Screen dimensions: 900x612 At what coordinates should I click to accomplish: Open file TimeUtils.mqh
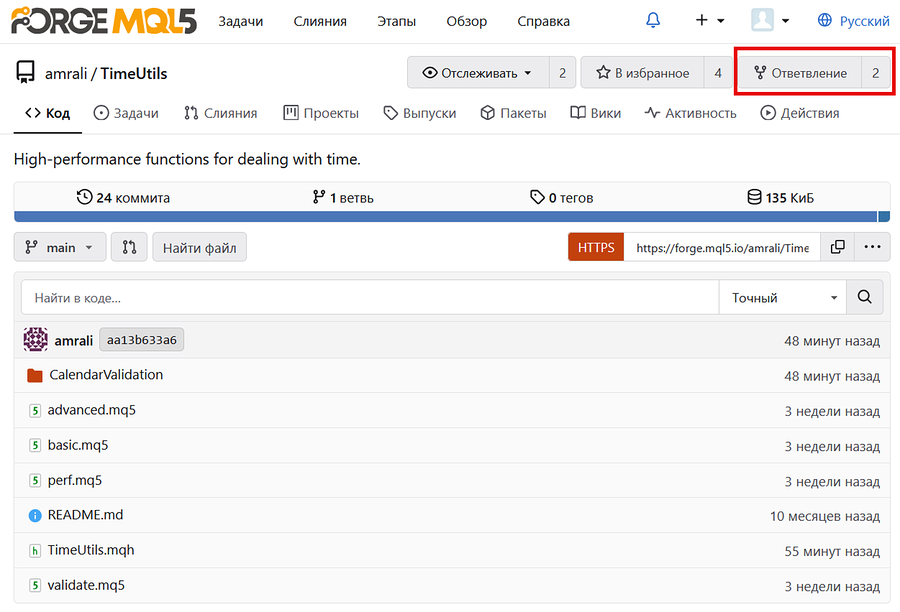tap(91, 550)
